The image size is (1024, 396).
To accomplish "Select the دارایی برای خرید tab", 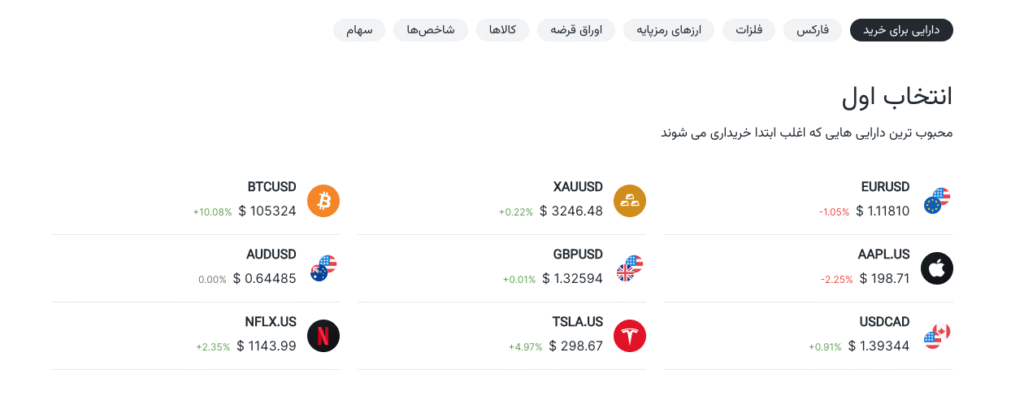I will pos(901,30).
